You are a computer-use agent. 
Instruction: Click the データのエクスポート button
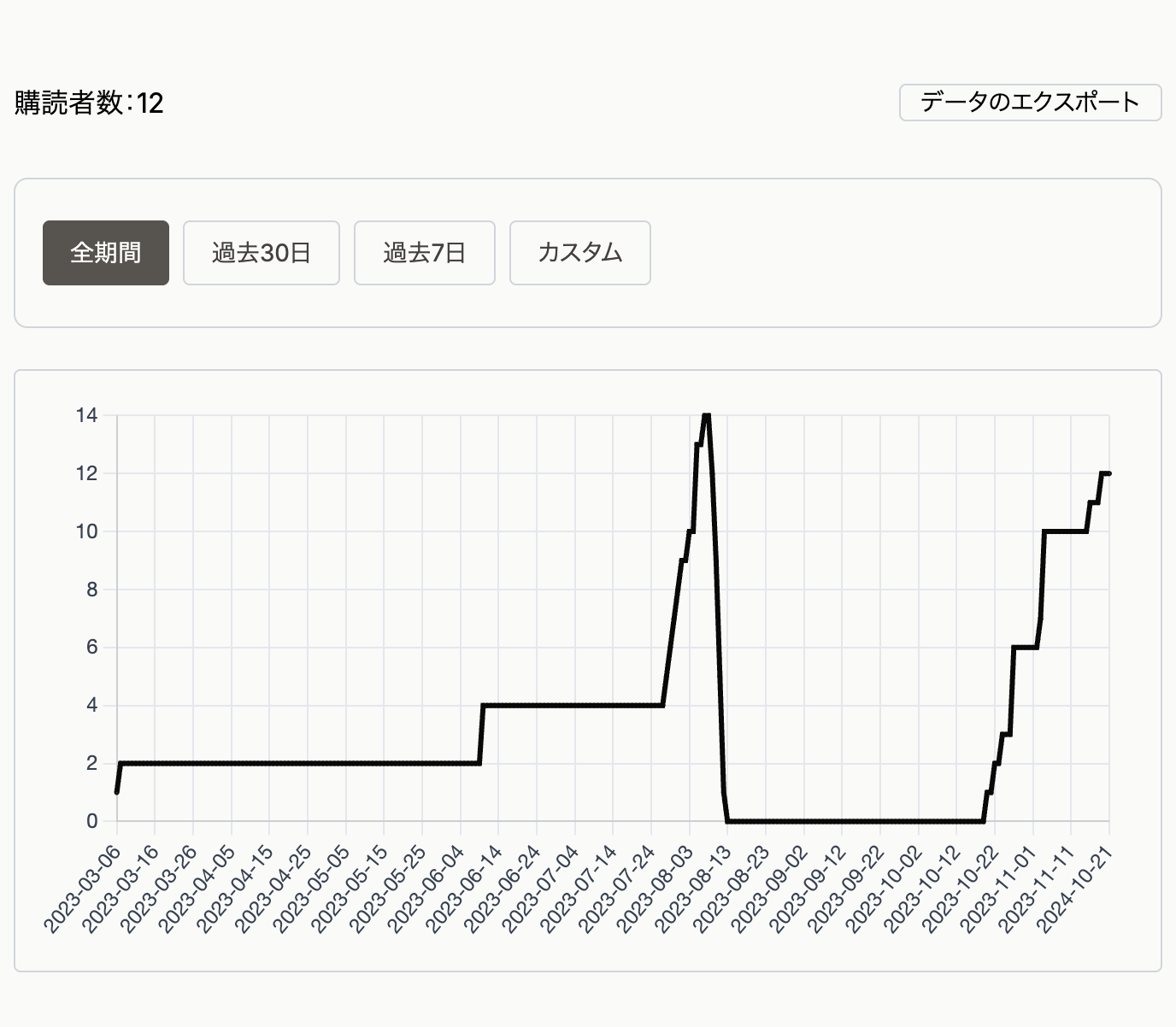click(1030, 103)
